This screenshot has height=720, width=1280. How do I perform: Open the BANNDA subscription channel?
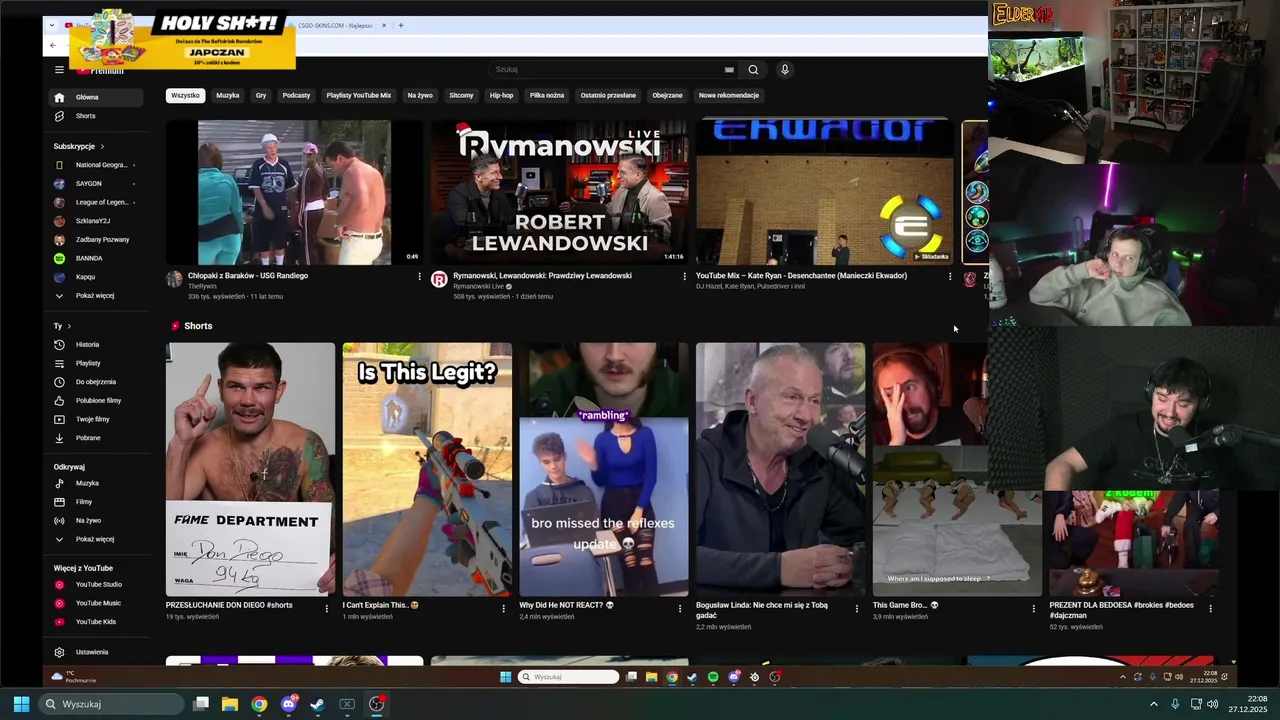click(x=97, y=258)
